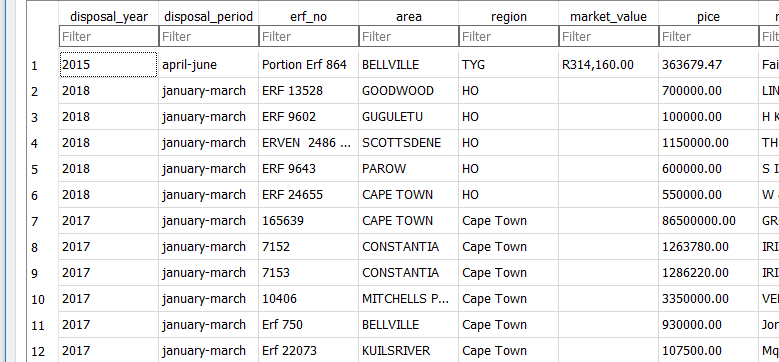Viewport: 779px width, 362px height.
Task: Focus the erf_no filter box
Action: 309,36
